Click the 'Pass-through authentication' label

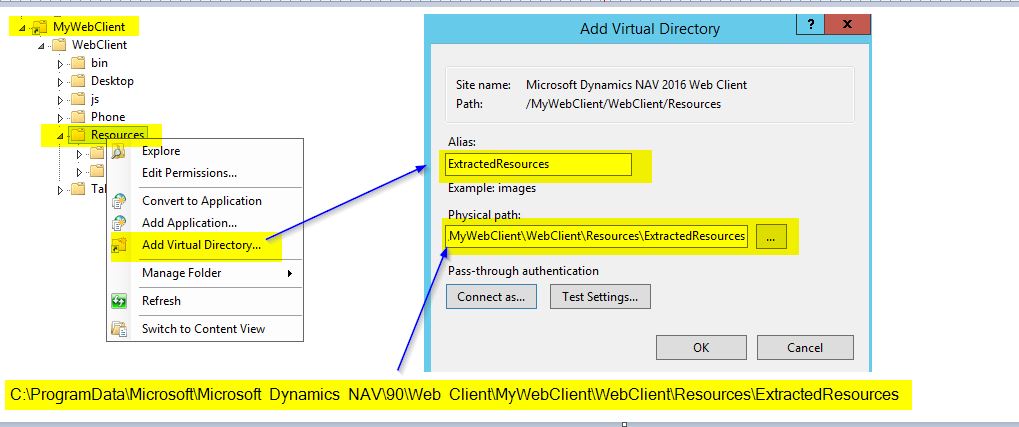coord(523,271)
